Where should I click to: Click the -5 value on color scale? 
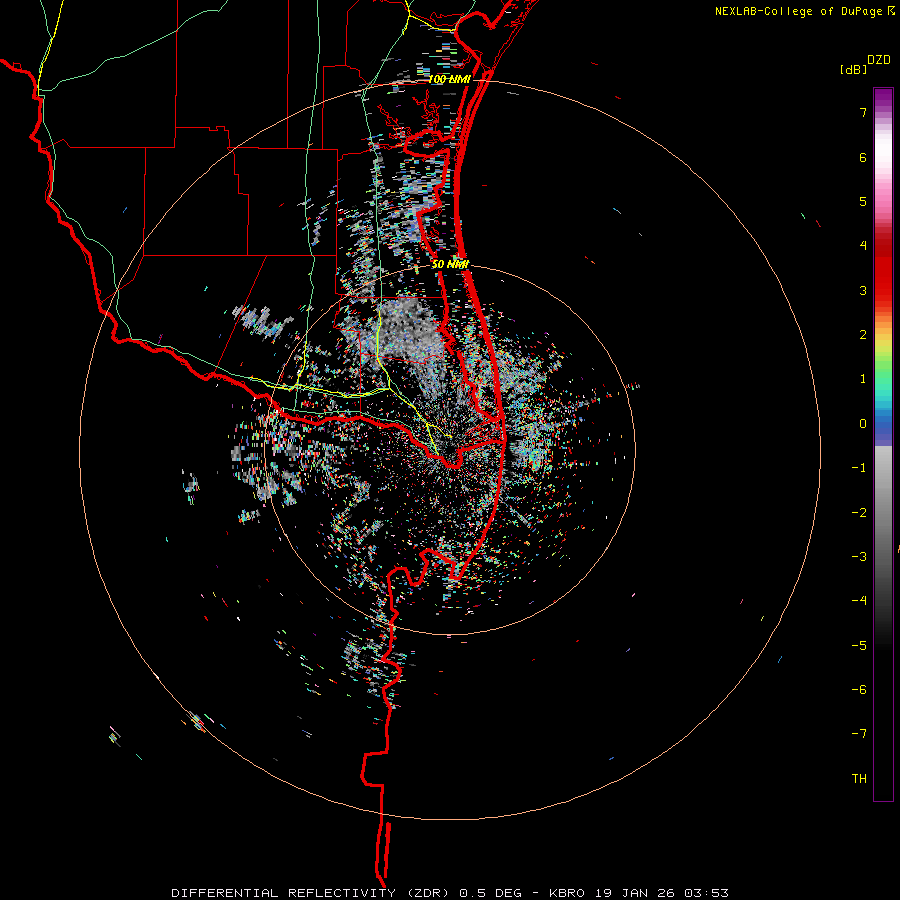pyautogui.click(x=859, y=646)
